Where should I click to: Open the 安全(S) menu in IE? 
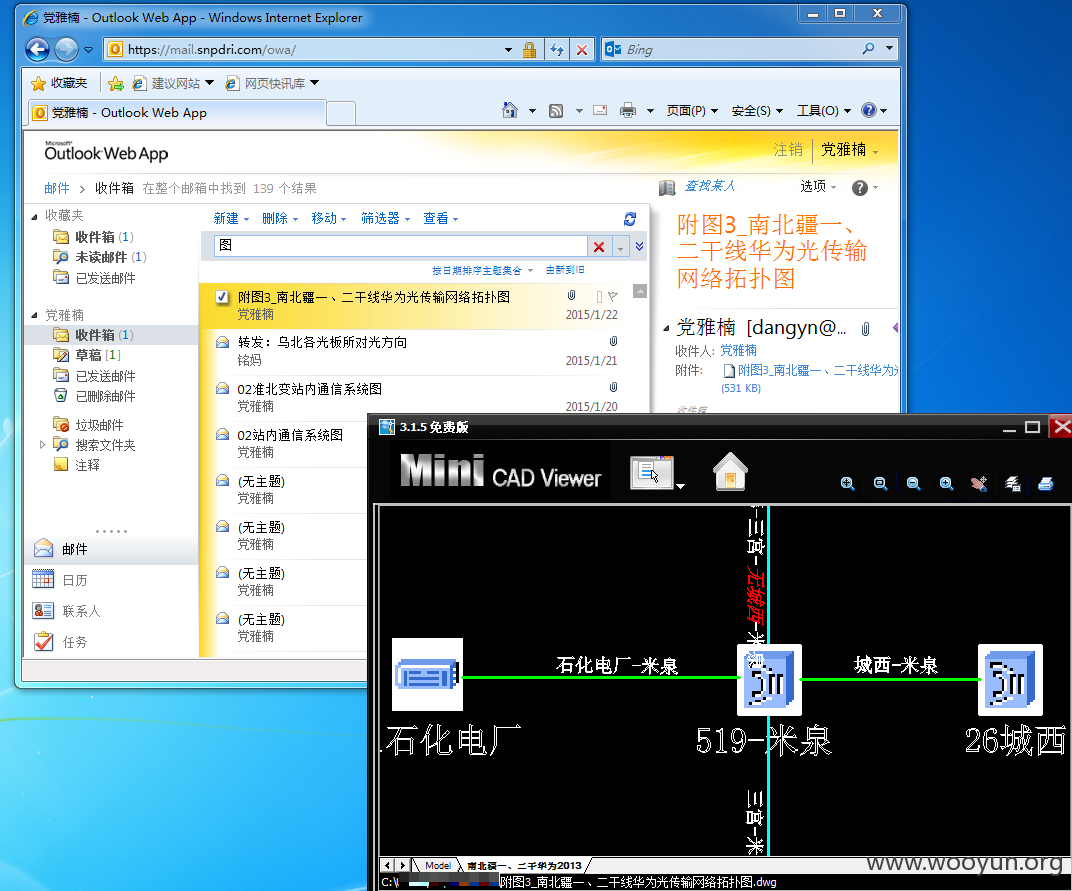click(757, 111)
